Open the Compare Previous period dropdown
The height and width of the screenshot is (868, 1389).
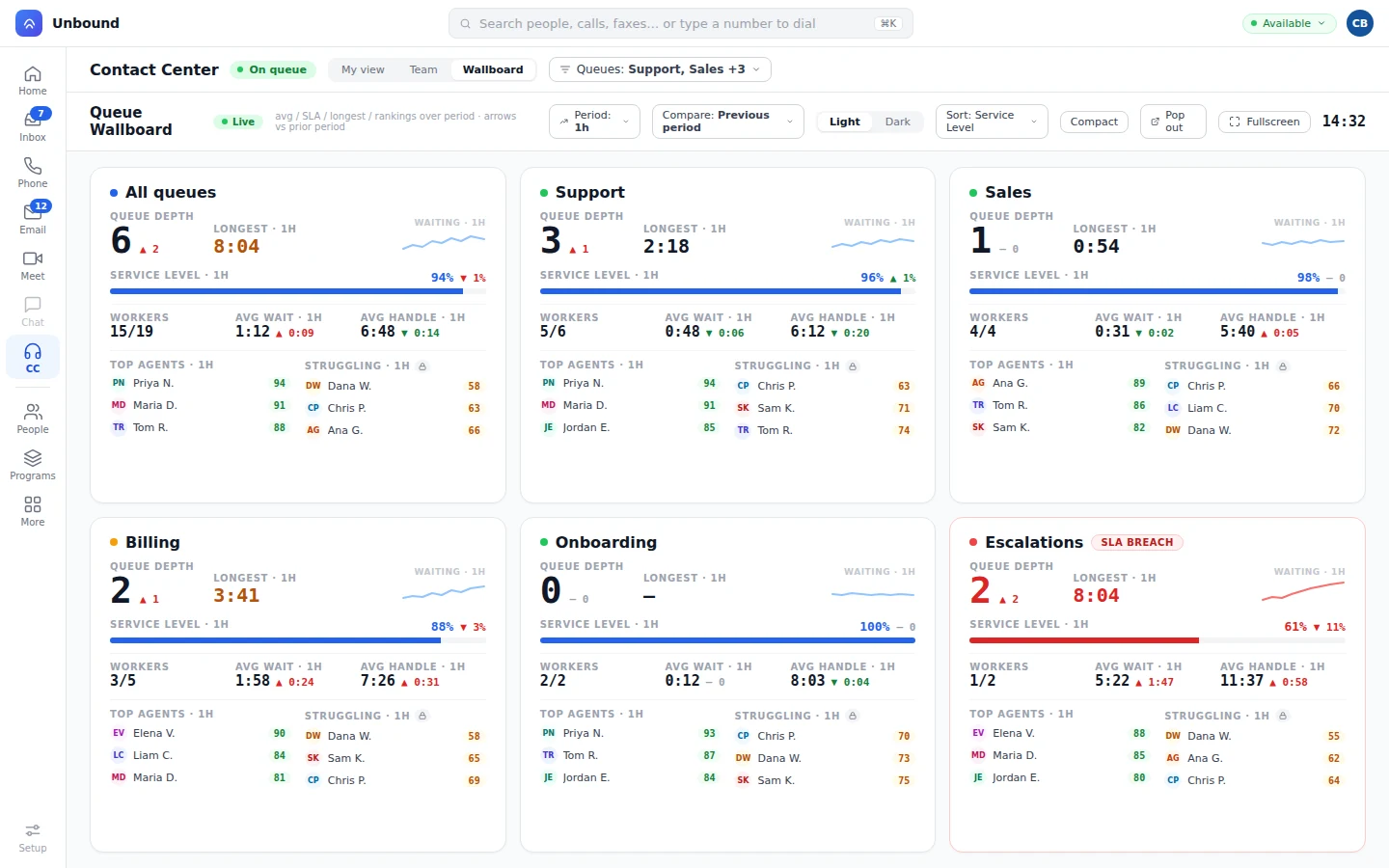pos(727,122)
